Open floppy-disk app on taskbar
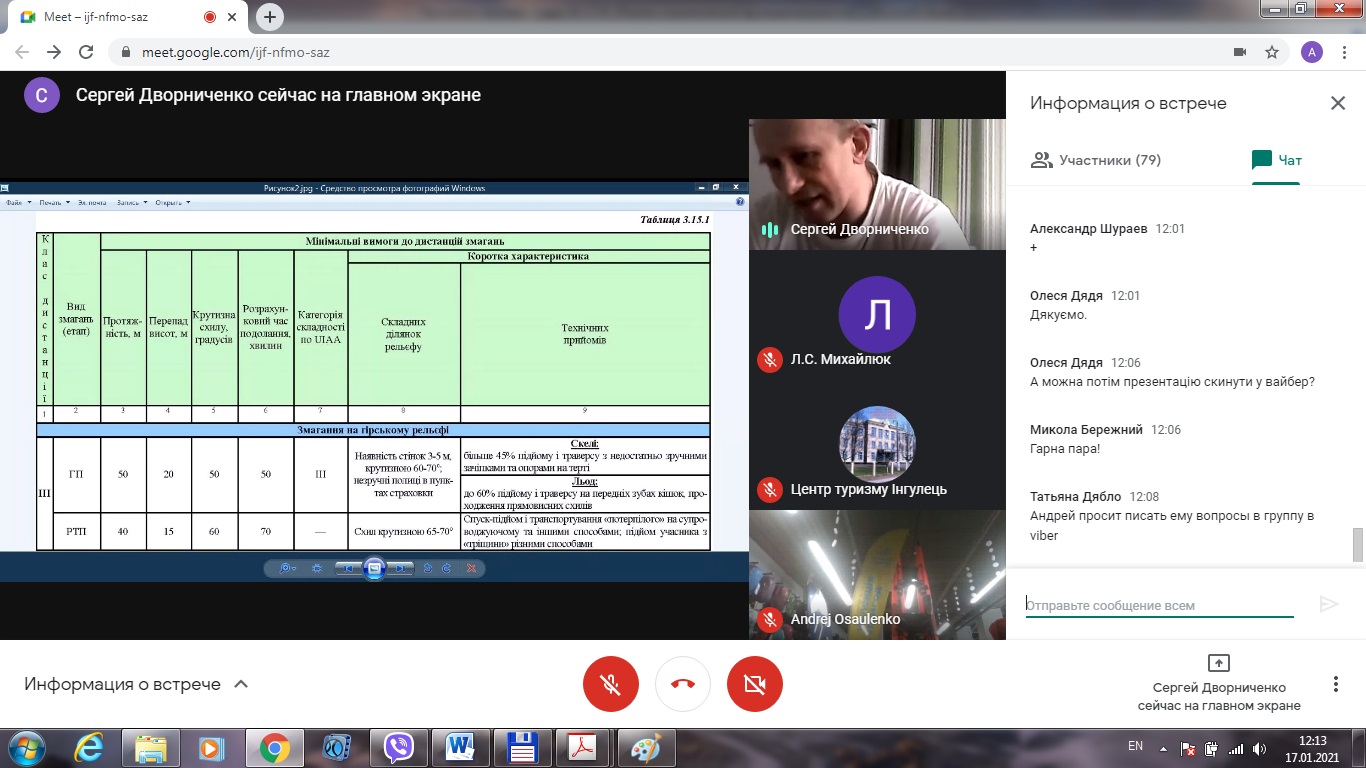Viewport: 1366px width, 768px height. [x=523, y=747]
